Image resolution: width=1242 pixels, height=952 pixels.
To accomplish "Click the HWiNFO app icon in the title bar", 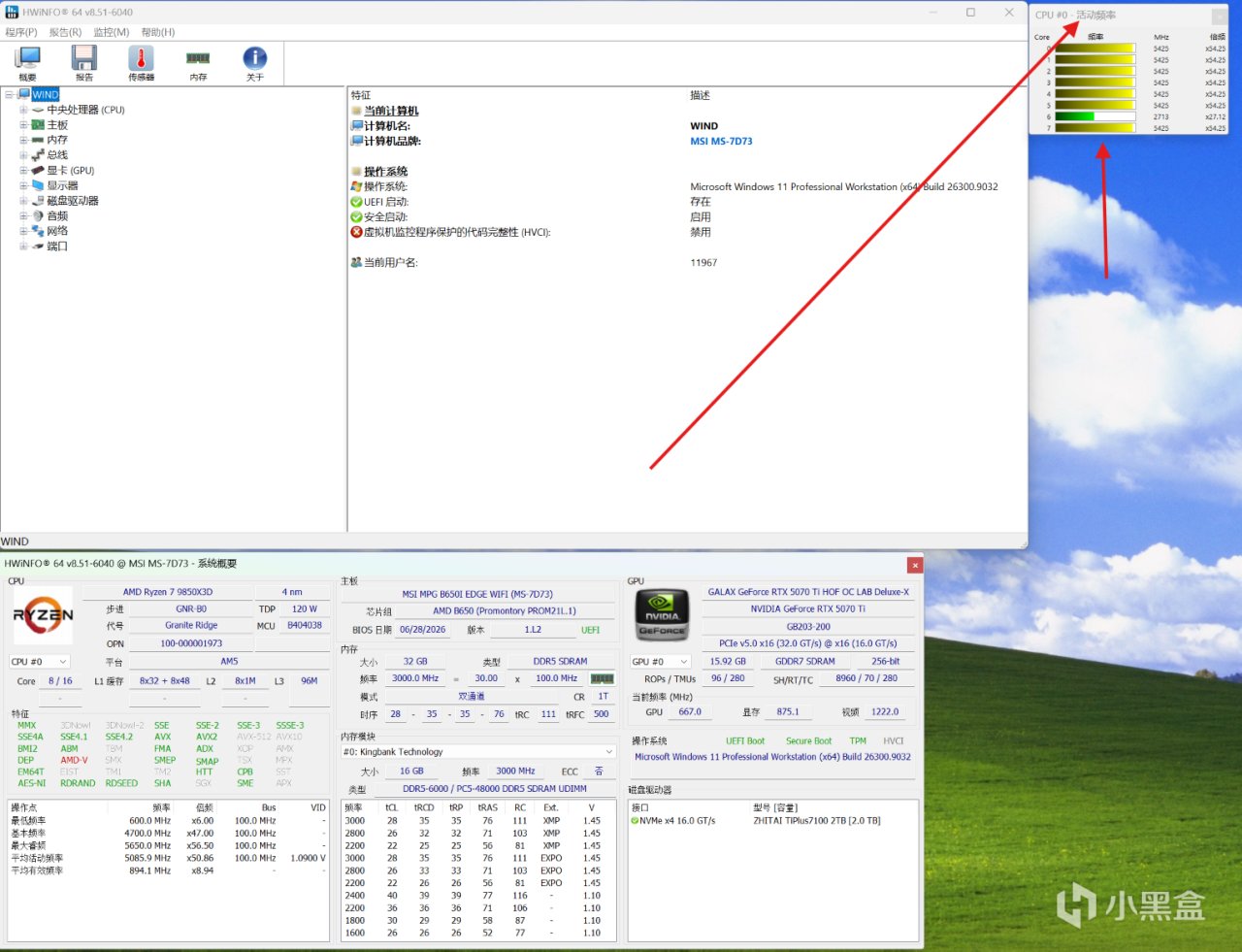I will [12, 13].
